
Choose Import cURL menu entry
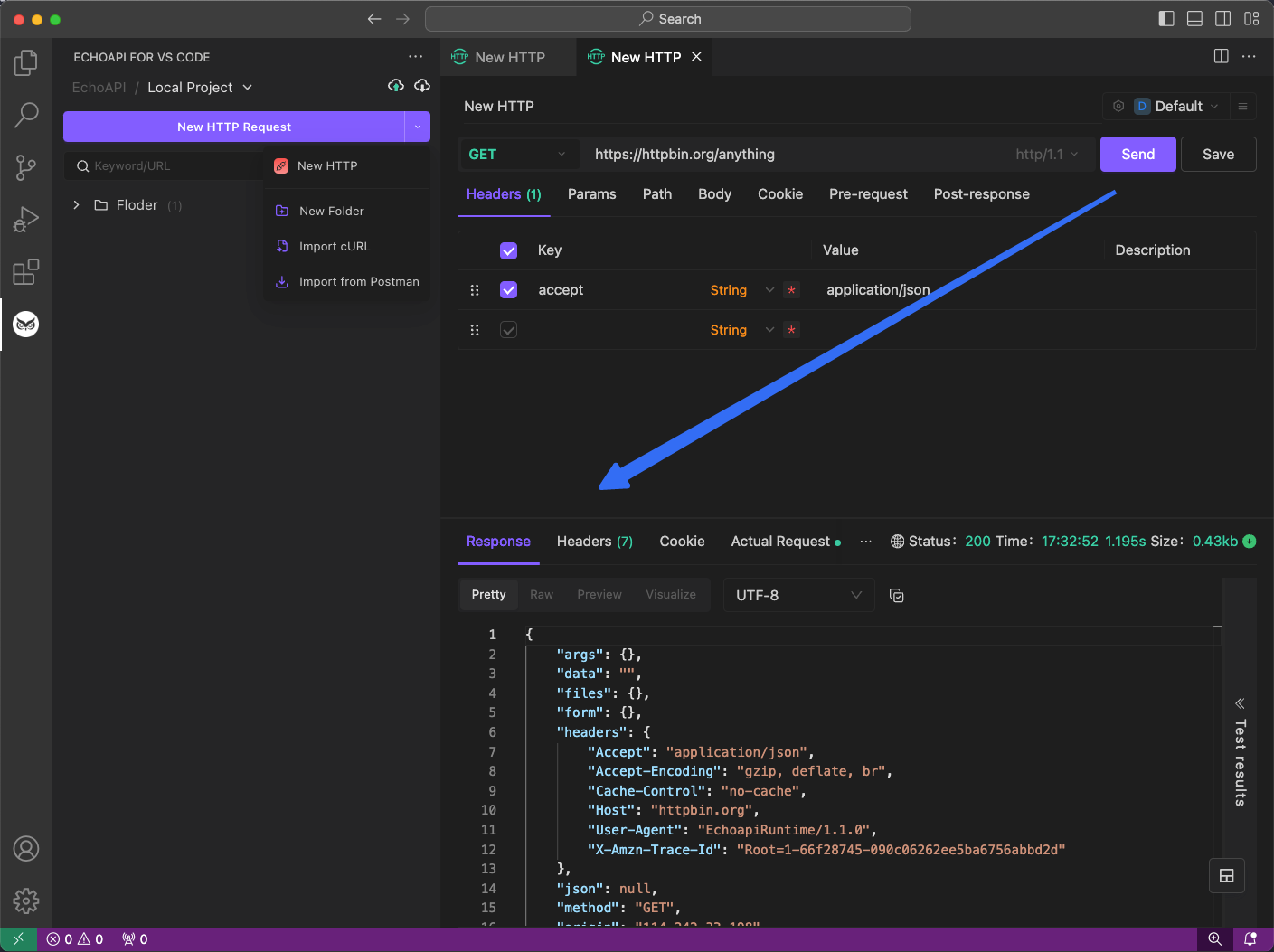pos(346,246)
